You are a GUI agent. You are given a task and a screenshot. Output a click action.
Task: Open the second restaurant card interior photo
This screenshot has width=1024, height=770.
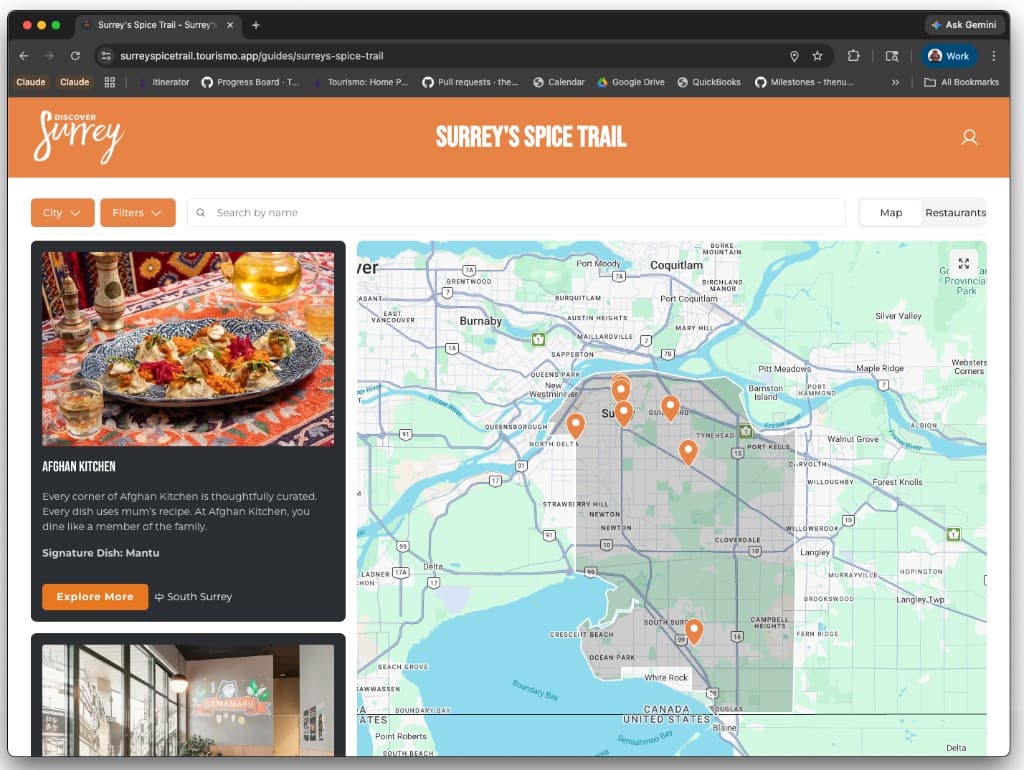[188, 700]
